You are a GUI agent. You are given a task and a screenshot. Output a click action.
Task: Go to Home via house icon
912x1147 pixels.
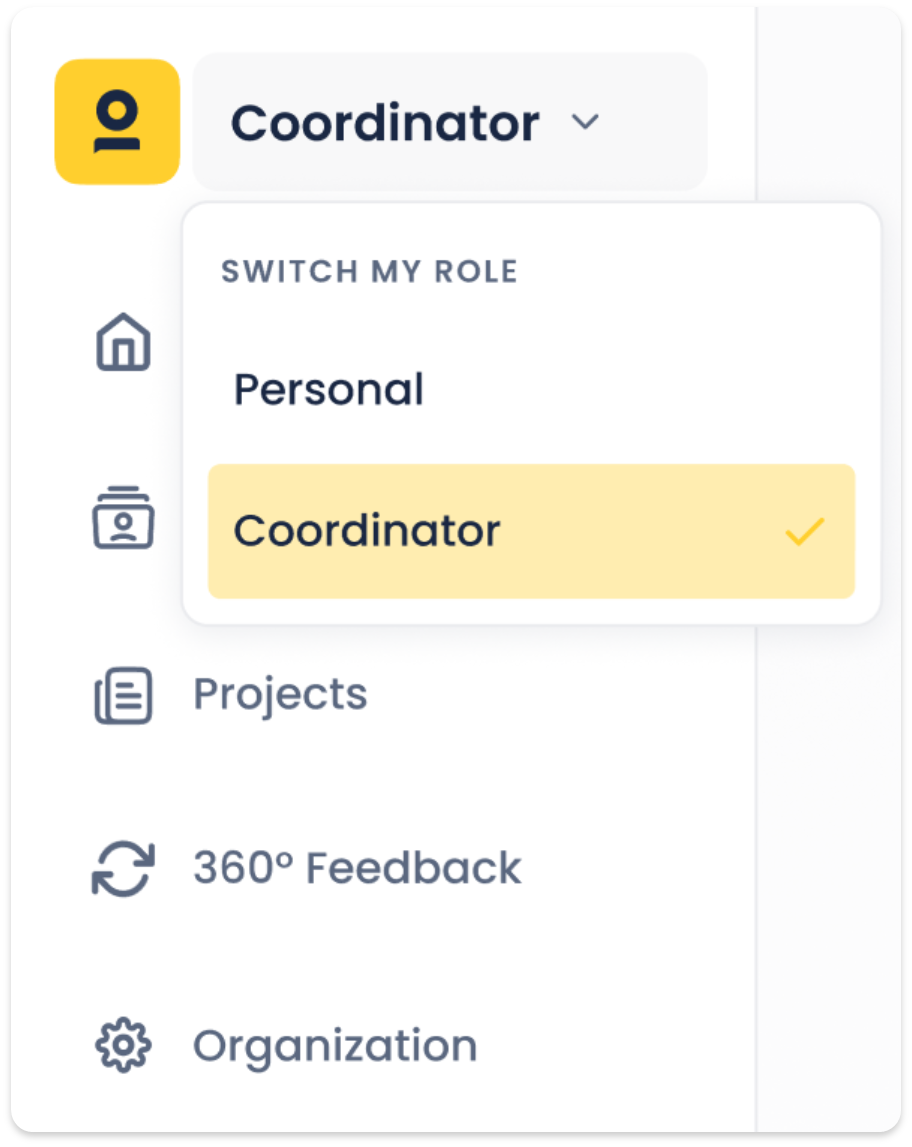coord(124,342)
